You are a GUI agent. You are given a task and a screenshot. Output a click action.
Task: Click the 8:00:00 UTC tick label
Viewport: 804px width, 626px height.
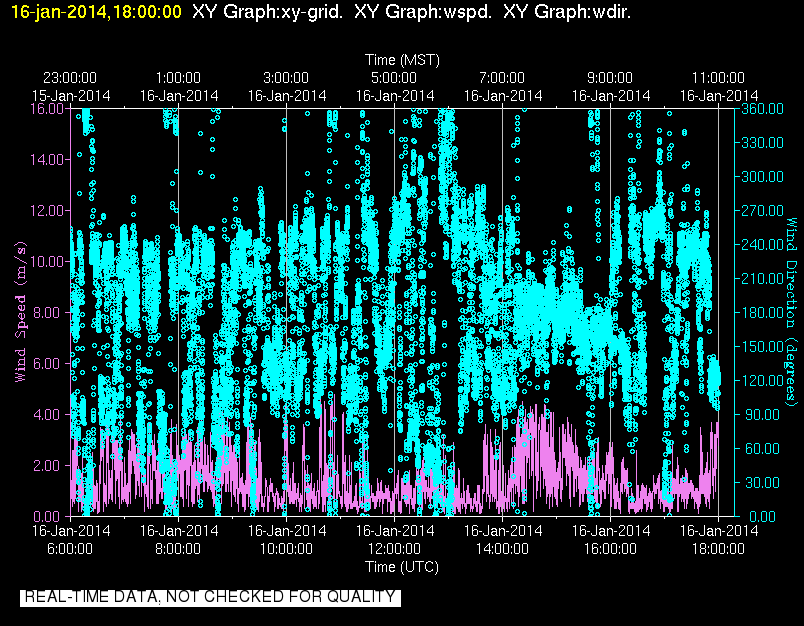tap(178, 549)
